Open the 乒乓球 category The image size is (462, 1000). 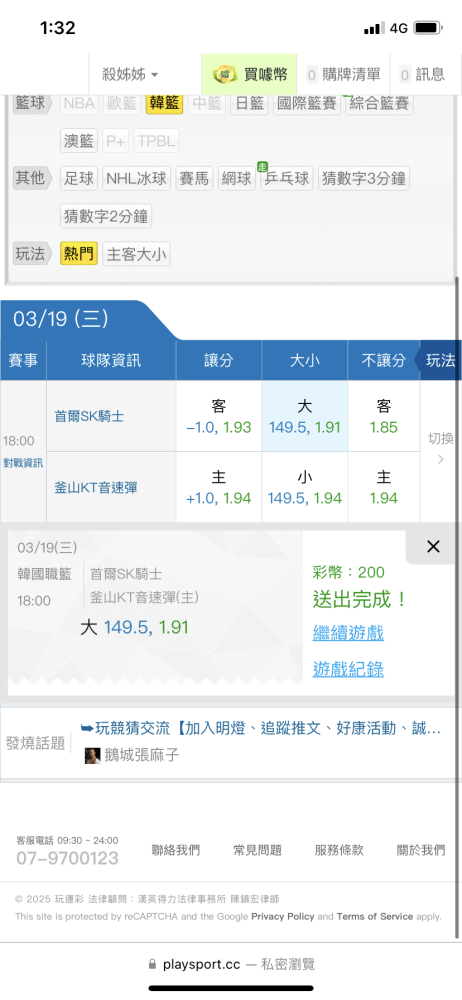(x=287, y=178)
